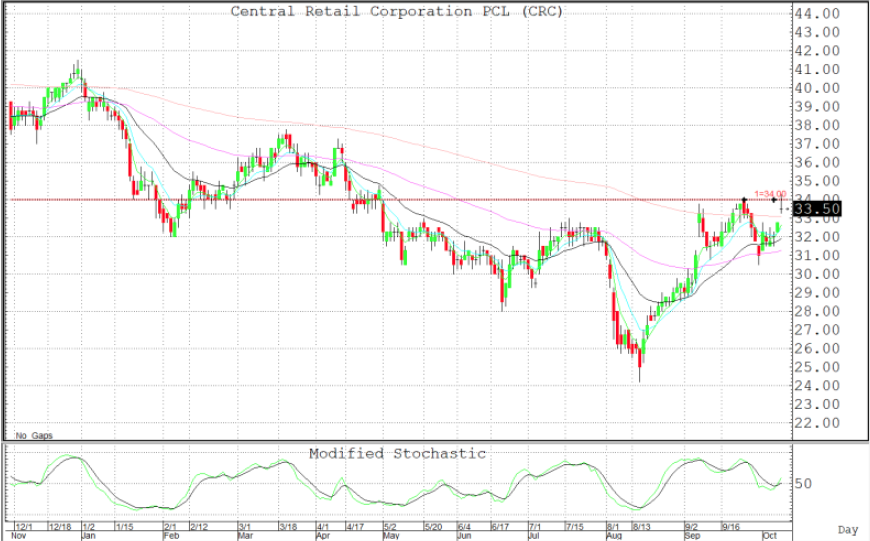Click the 36.00 price axis label
The height and width of the screenshot is (541, 870).
[x=817, y=163]
